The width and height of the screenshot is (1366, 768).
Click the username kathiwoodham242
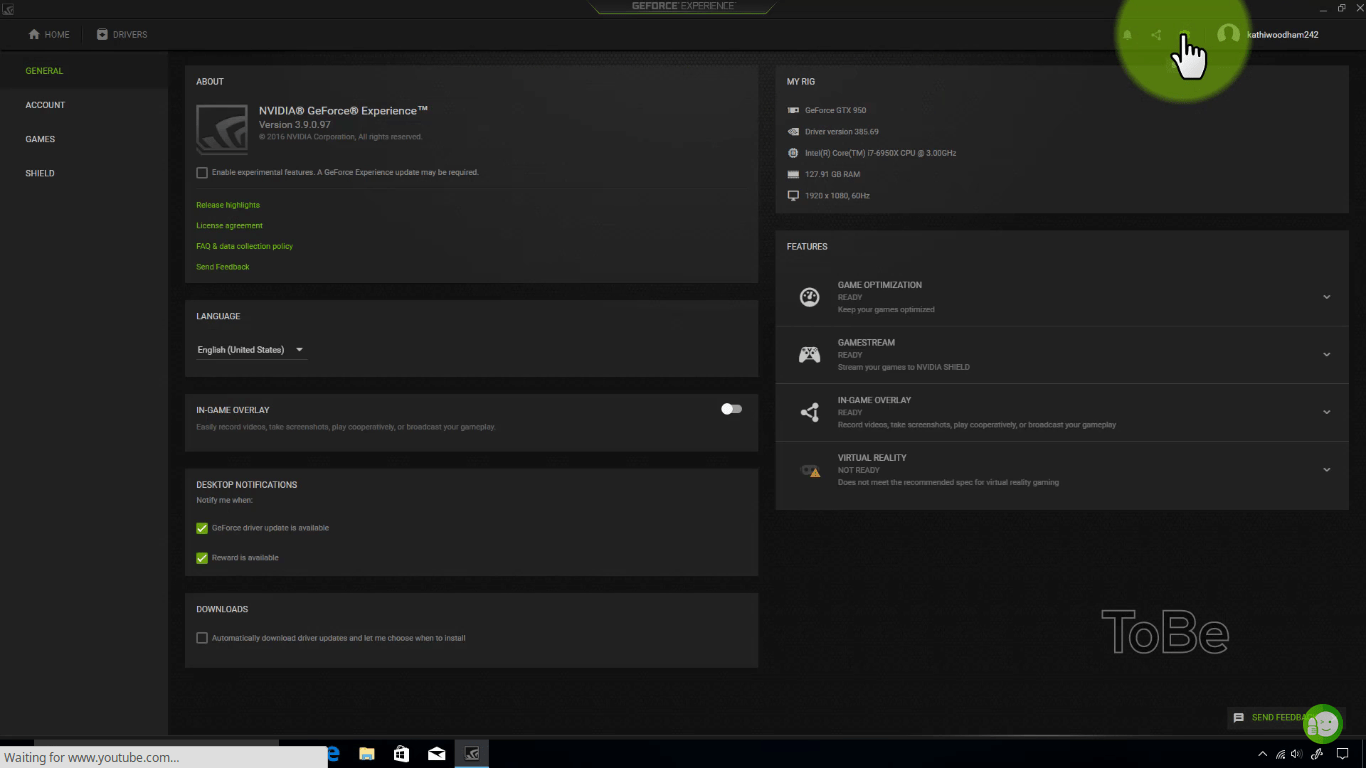[1283, 35]
